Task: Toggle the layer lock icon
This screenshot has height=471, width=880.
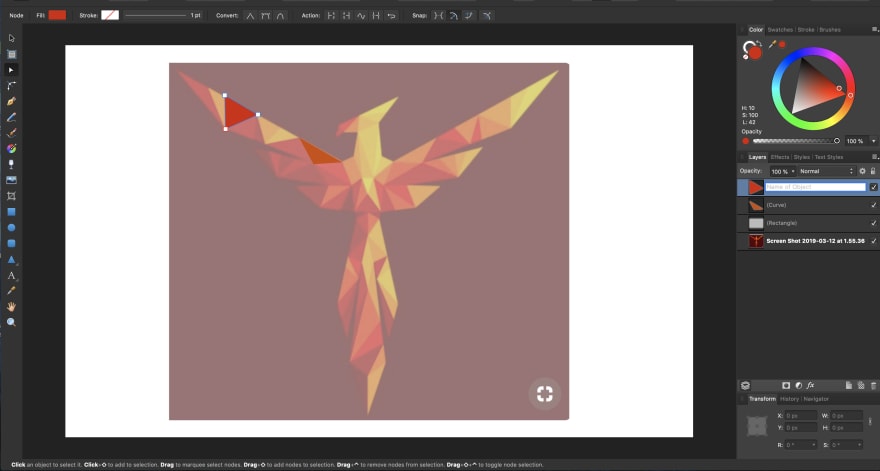Action: (873, 171)
